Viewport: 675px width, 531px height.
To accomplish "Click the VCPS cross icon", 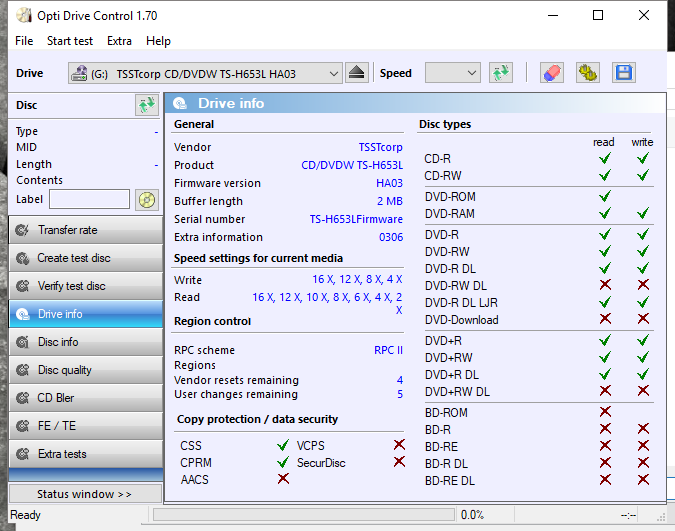I will click(399, 444).
